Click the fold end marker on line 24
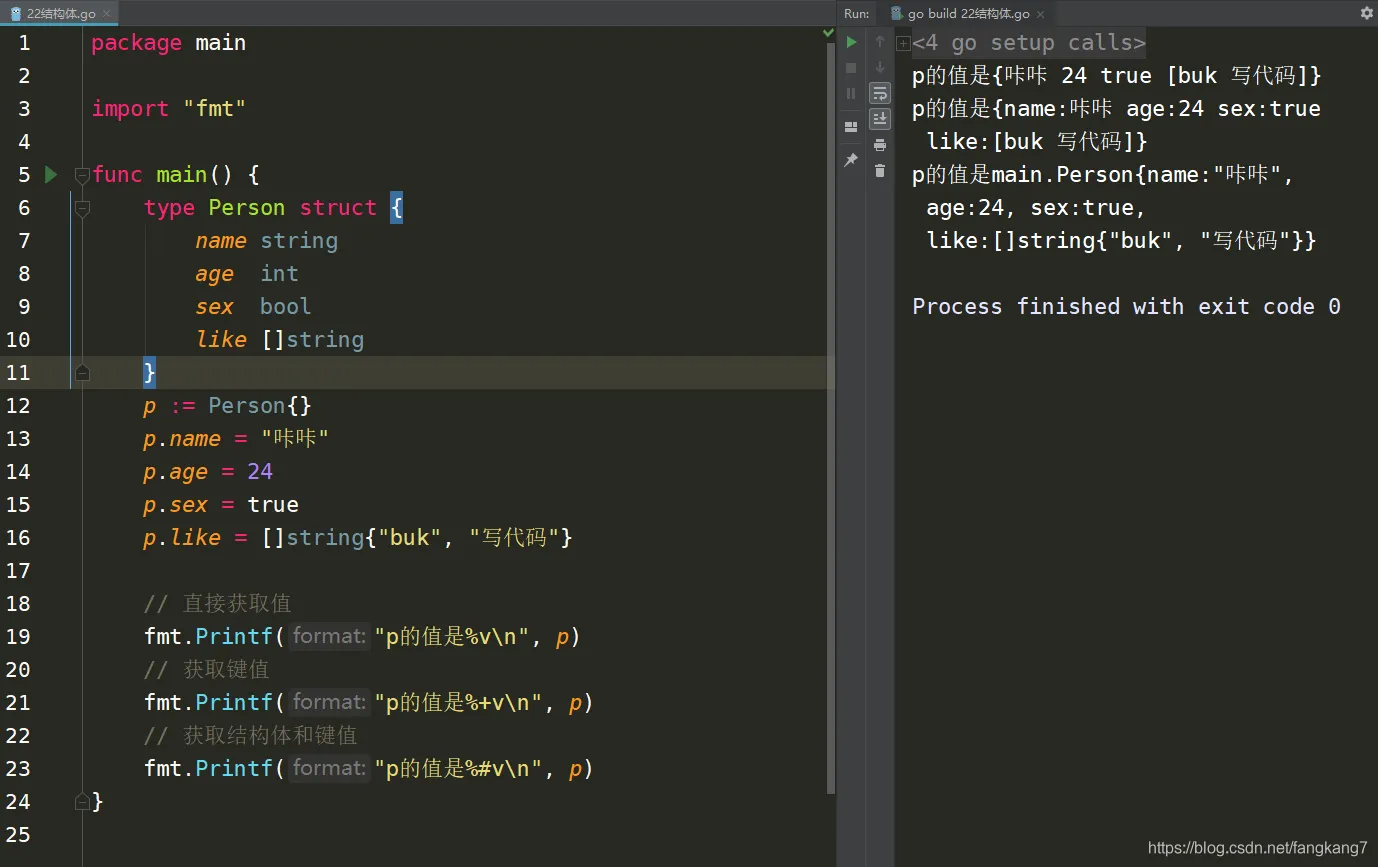The width and height of the screenshot is (1378, 867). tap(83, 801)
